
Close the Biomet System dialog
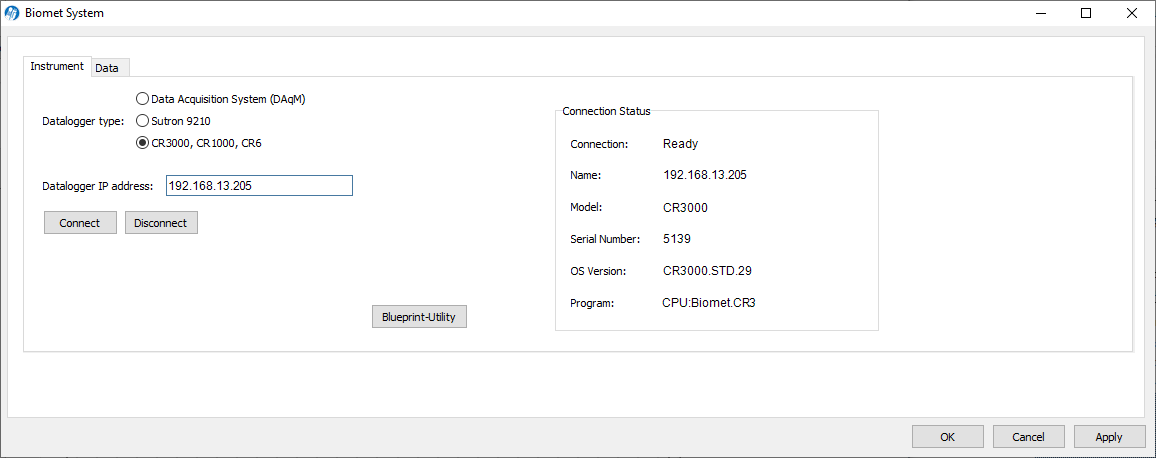pos(1132,13)
